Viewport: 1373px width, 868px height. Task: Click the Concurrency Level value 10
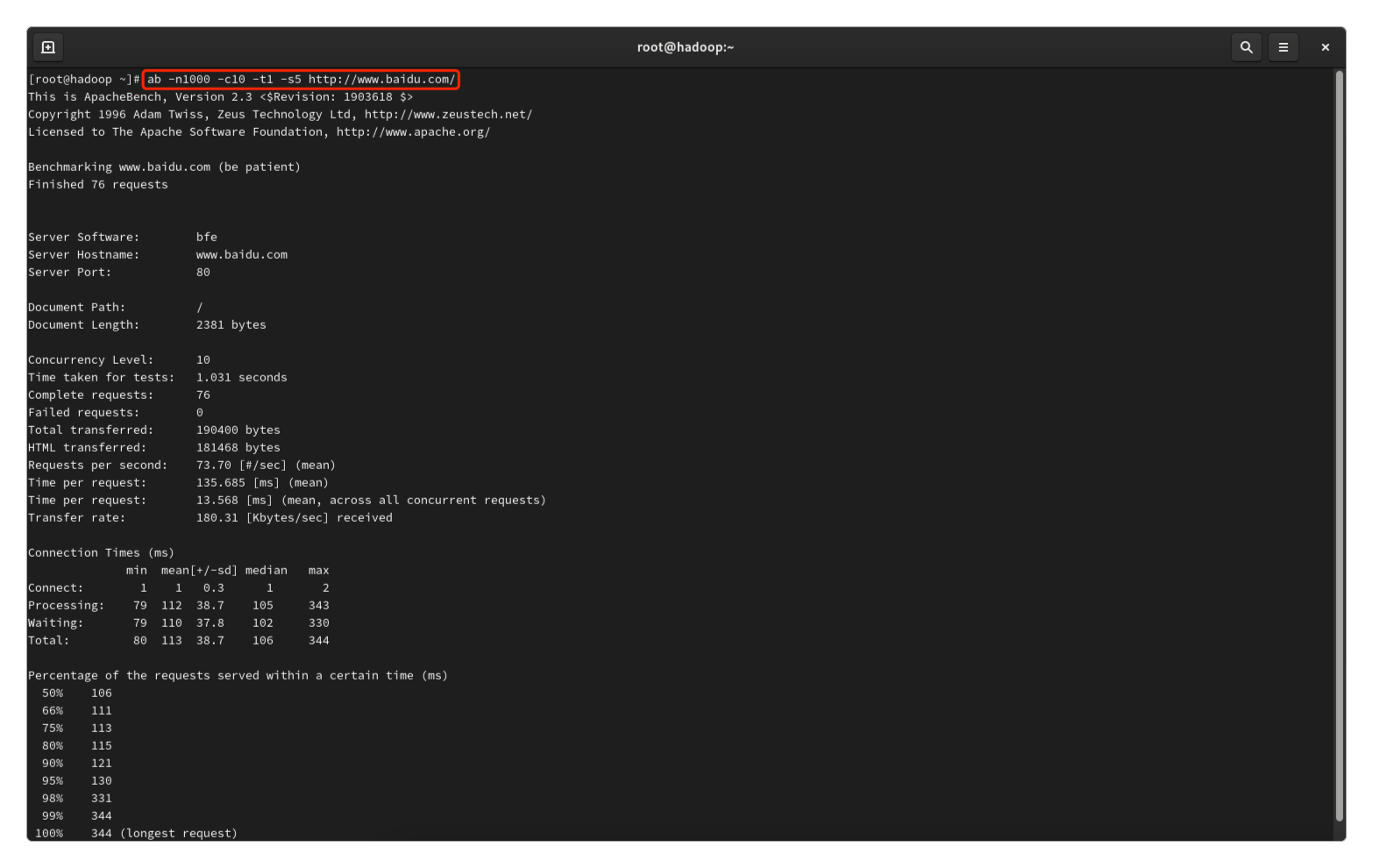click(203, 360)
